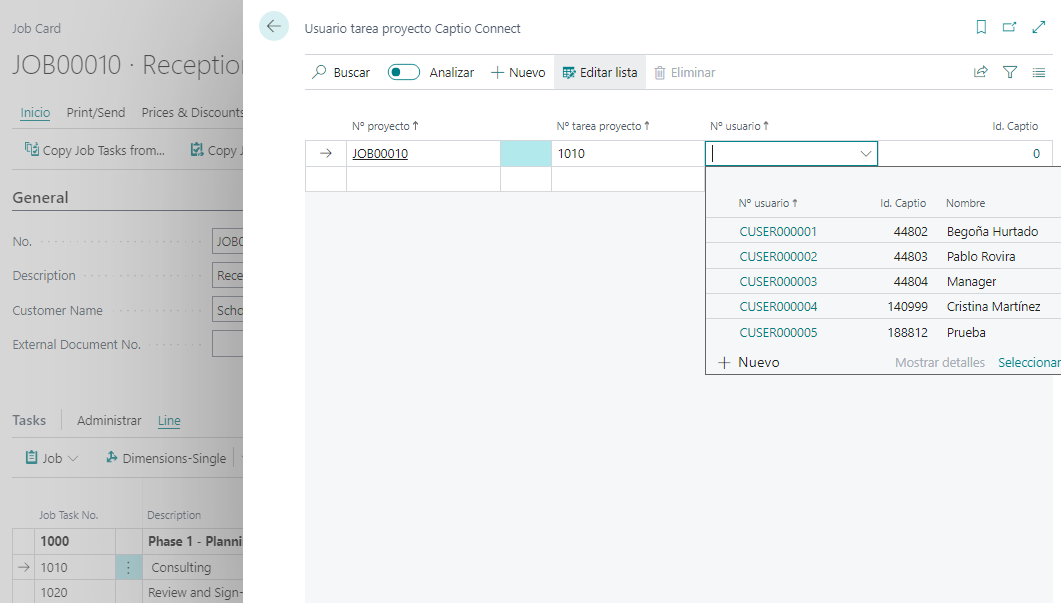Expand the page to full screen

coord(1038,28)
